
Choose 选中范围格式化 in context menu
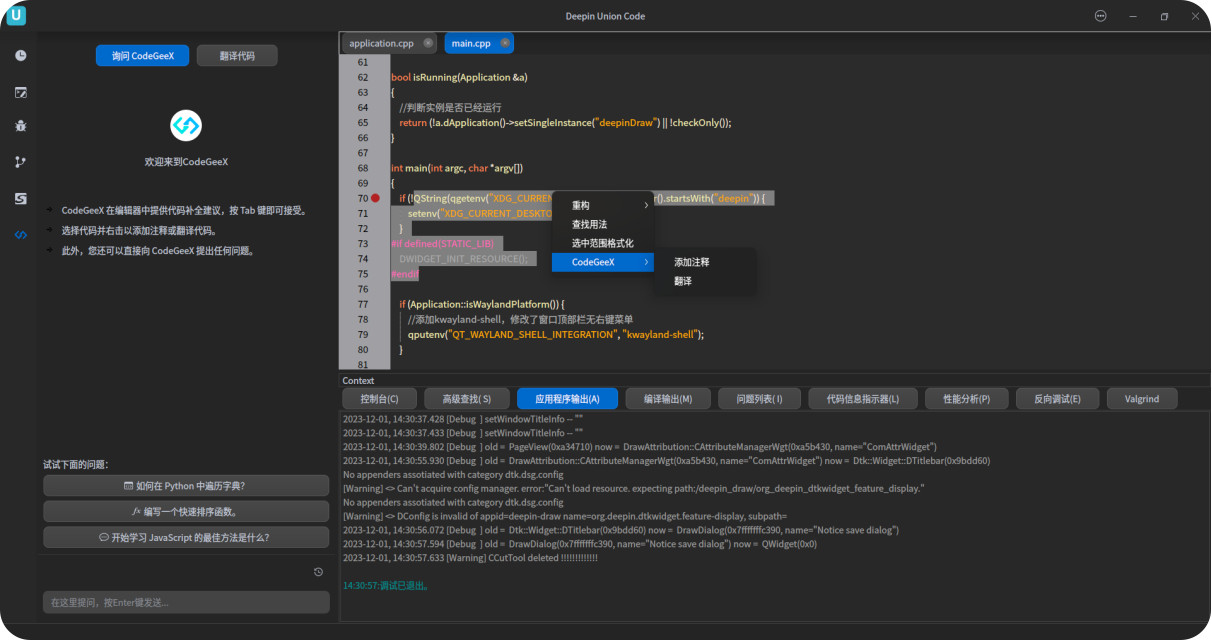(602, 243)
